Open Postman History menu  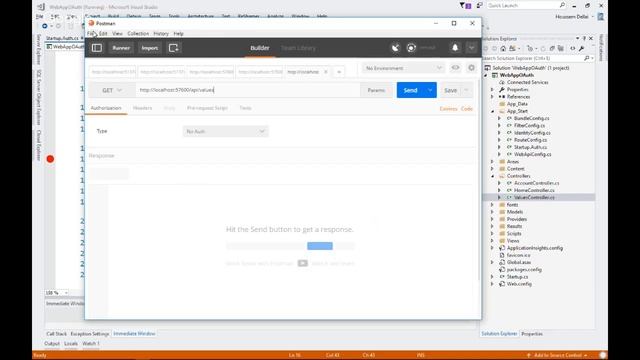[x=161, y=33]
